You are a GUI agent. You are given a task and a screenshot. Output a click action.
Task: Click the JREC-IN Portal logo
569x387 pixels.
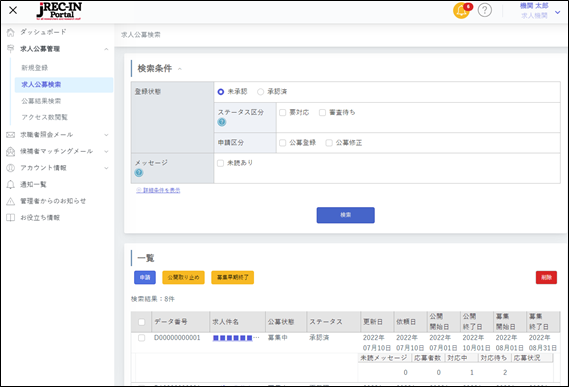(x=59, y=11)
